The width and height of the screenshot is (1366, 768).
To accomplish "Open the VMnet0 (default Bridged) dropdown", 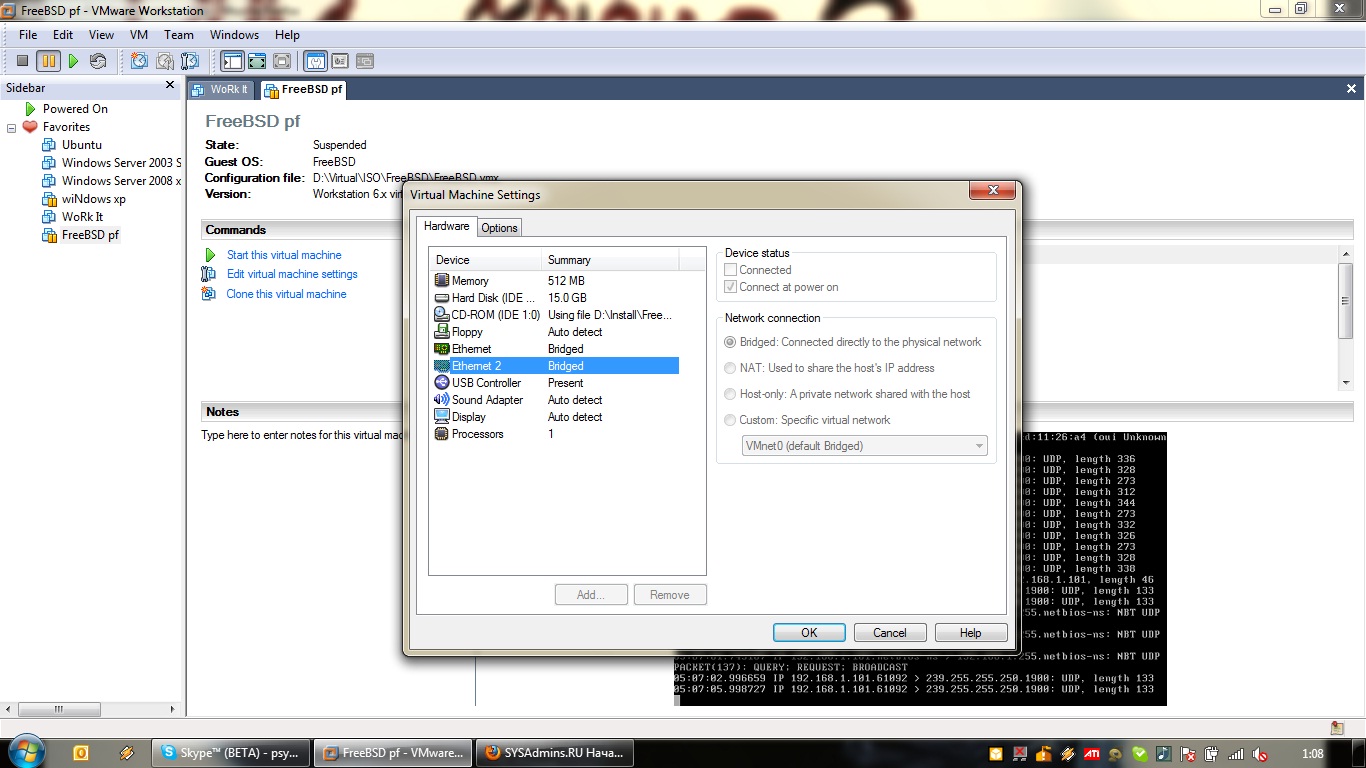I will click(864, 446).
